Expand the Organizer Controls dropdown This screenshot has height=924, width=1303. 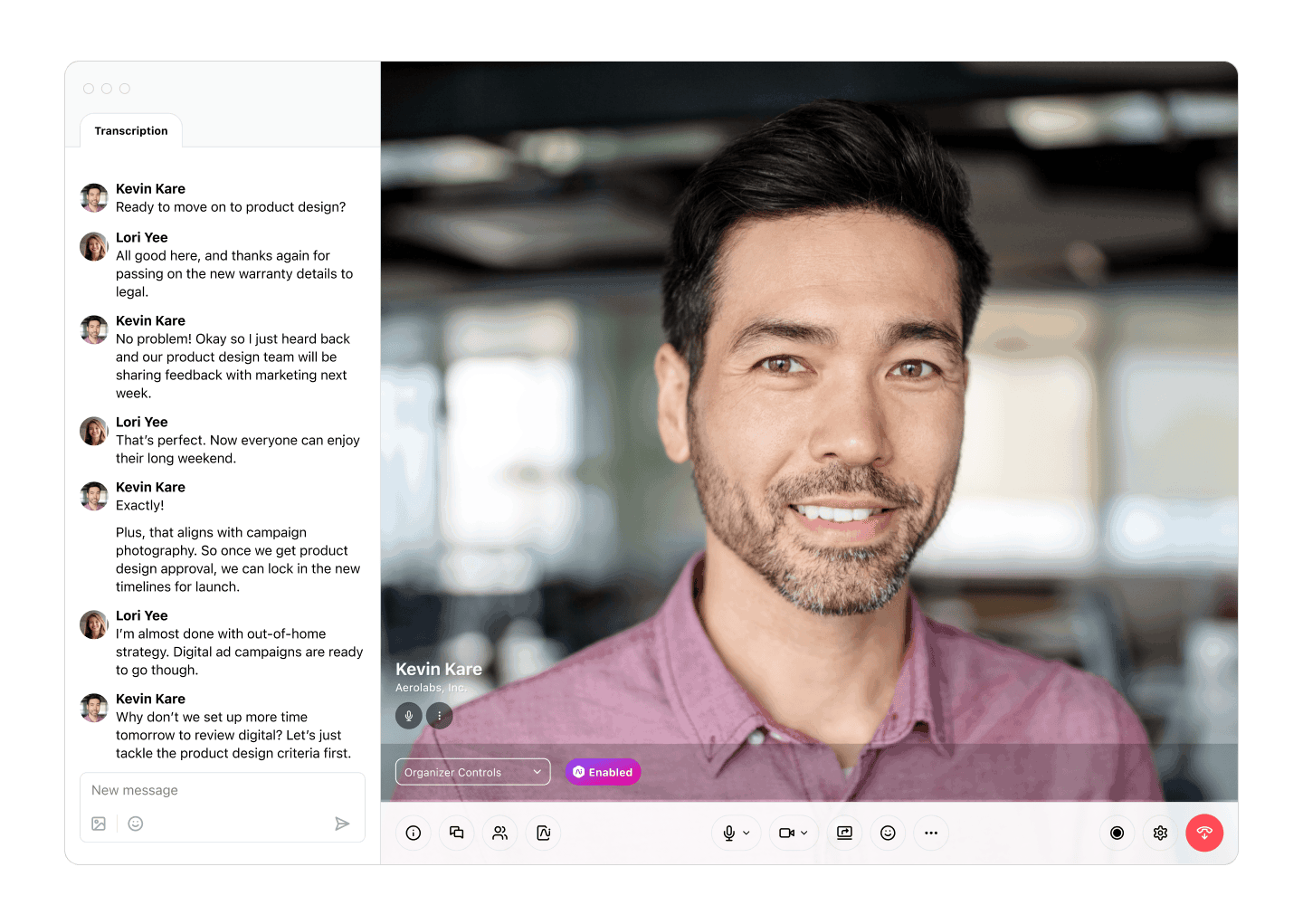[x=472, y=772]
